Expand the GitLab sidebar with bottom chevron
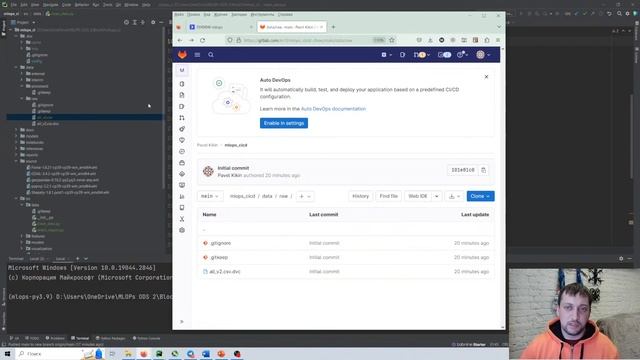This screenshot has width=640, height=360. [182, 322]
